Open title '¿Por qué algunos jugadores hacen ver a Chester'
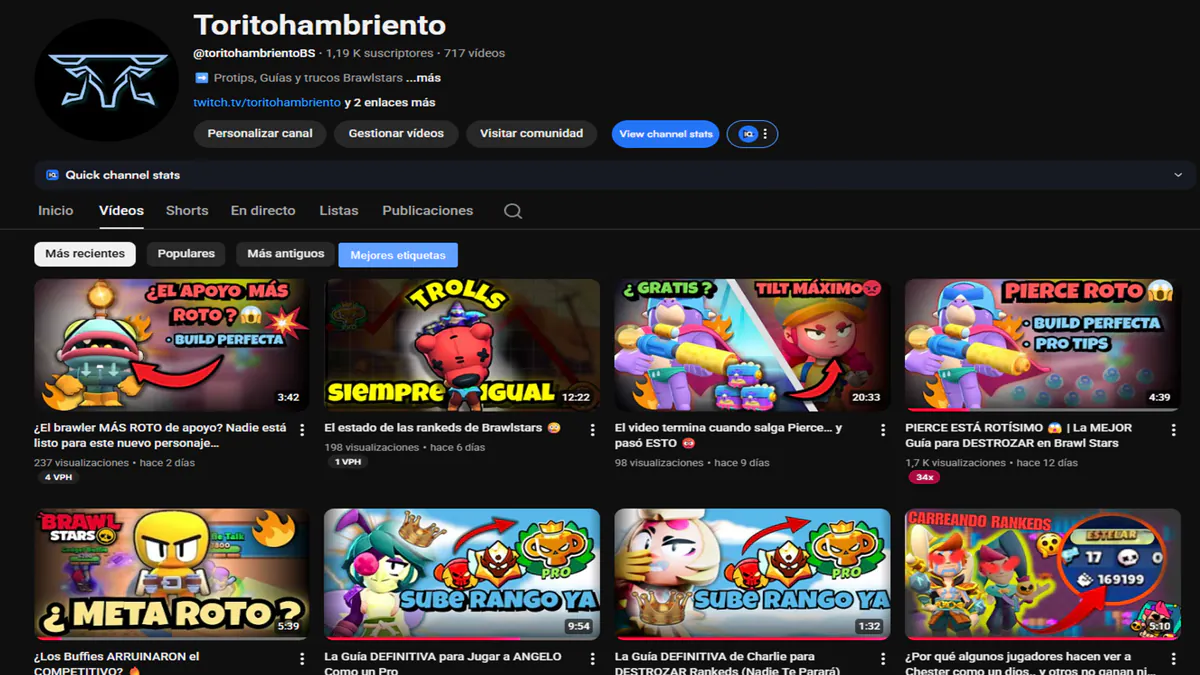This screenshot has height=675, width=1200. point(1030,663)
